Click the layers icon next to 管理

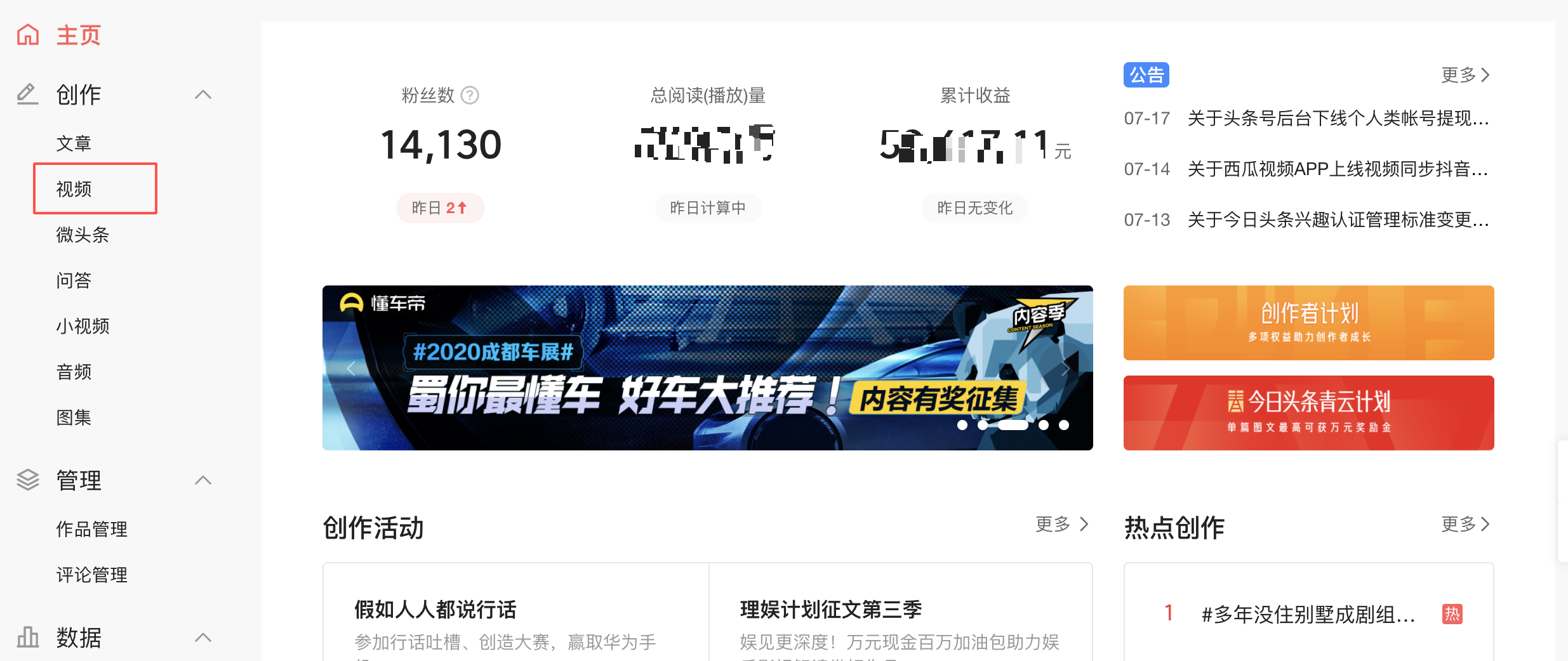28,480
